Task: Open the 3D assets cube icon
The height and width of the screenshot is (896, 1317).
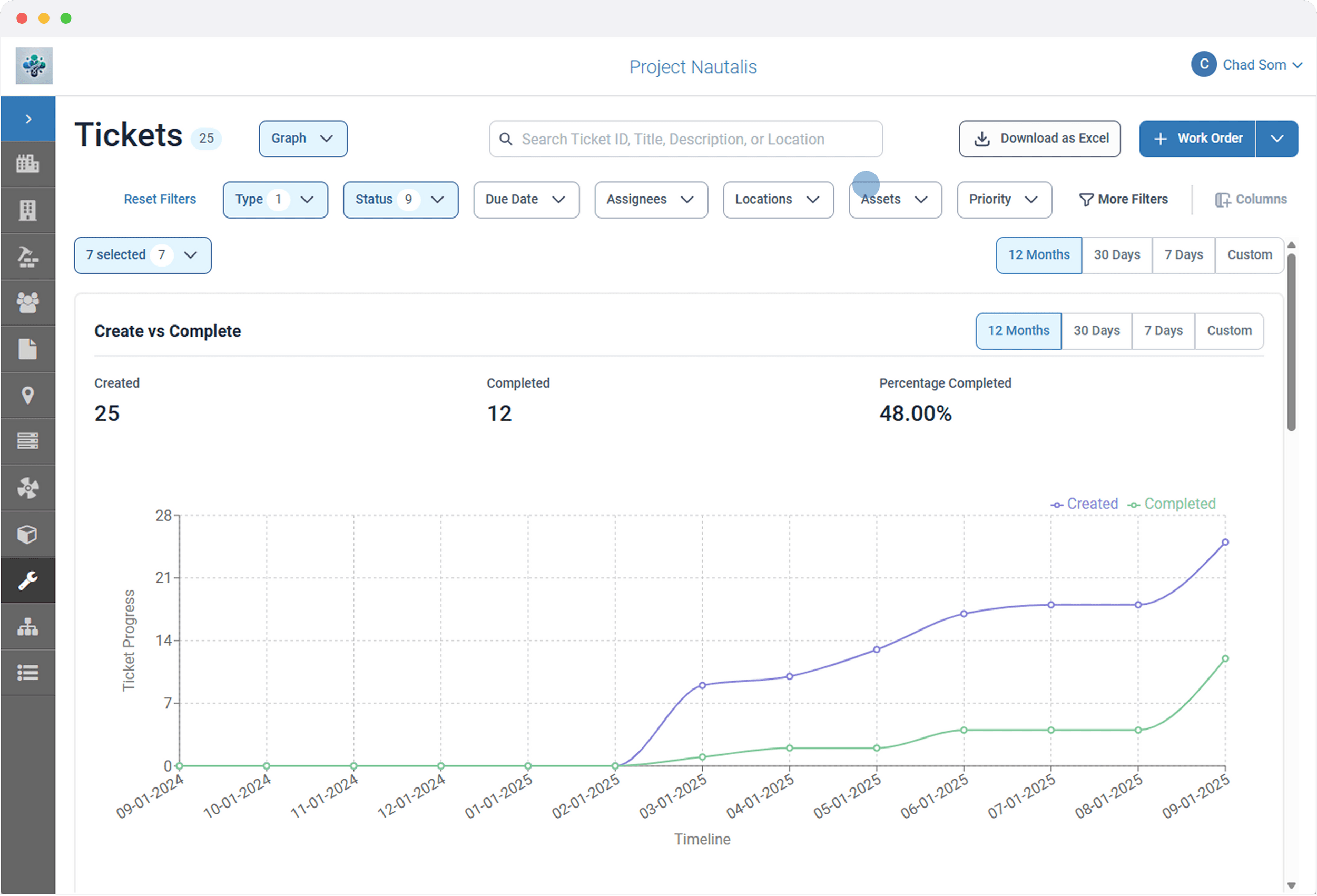Action: tap(29, 533)
